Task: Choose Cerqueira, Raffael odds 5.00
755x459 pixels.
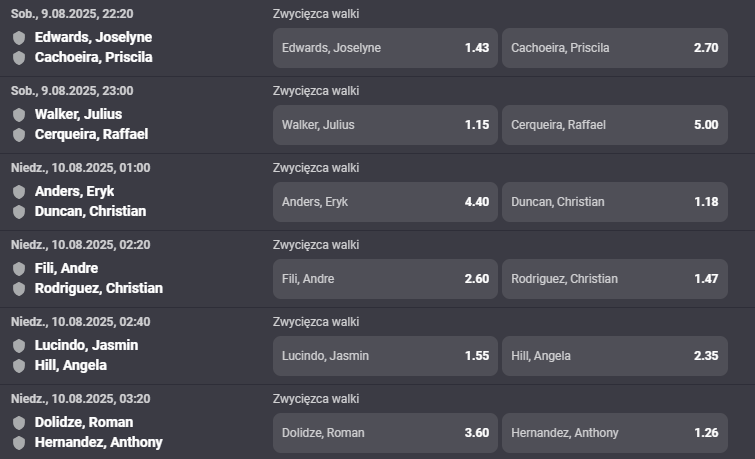Action: [615, 125]
